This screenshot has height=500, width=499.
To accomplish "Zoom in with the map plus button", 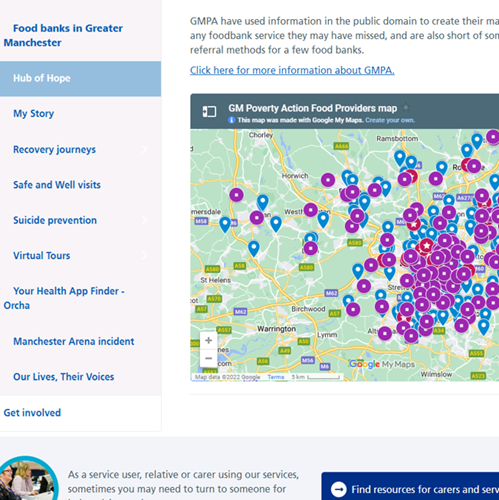I will [209, 340].
